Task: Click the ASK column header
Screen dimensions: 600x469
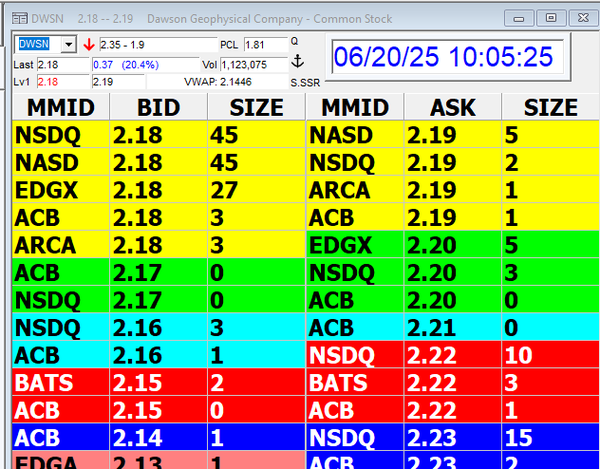Action: [x=453, y=108]
